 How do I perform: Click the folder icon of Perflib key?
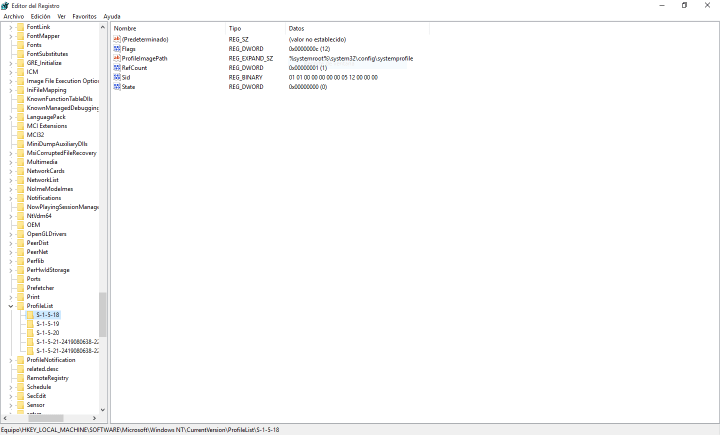coord(20,261)
